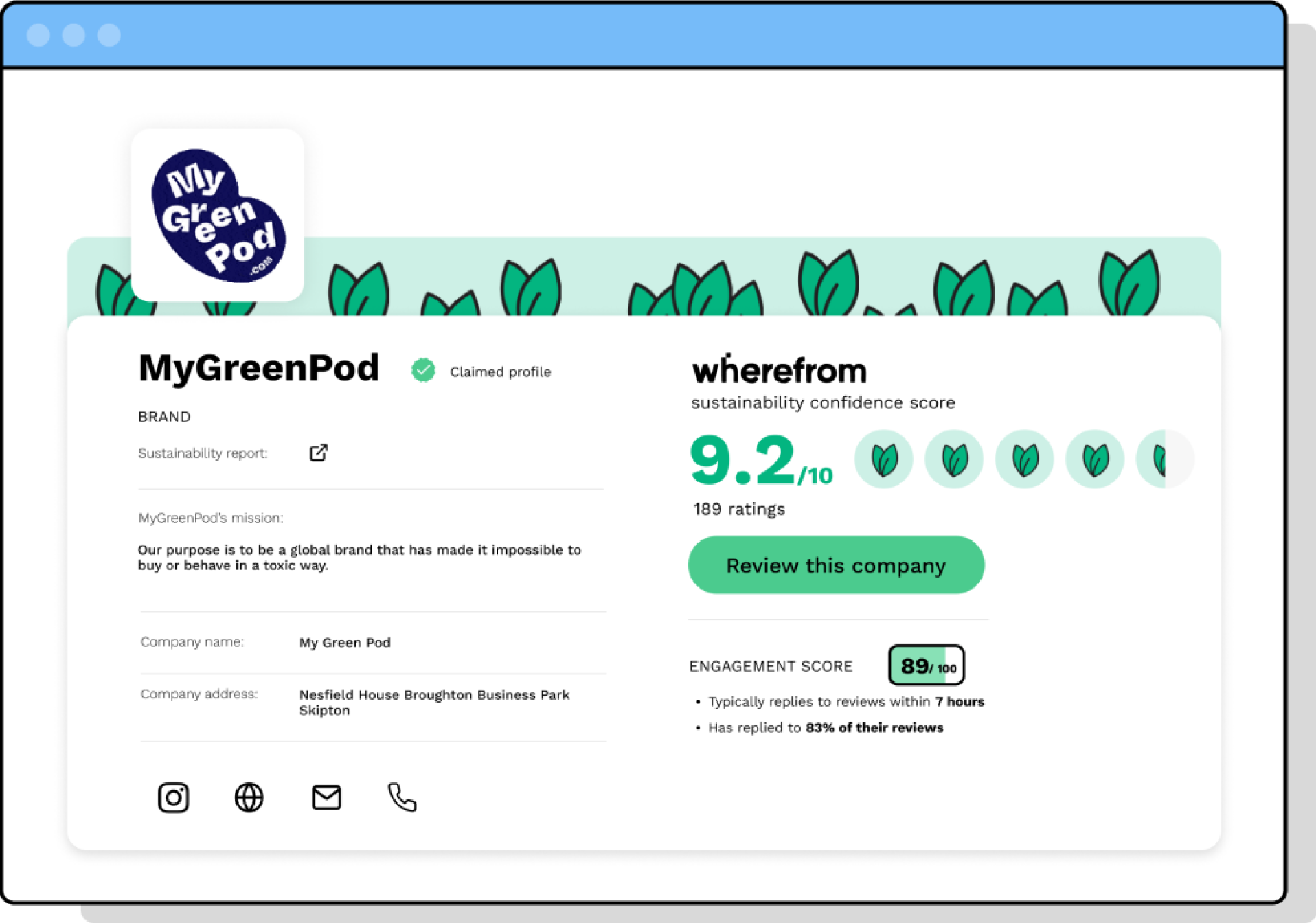
Task: Open the website globe icon
Action: click(249, 797)
